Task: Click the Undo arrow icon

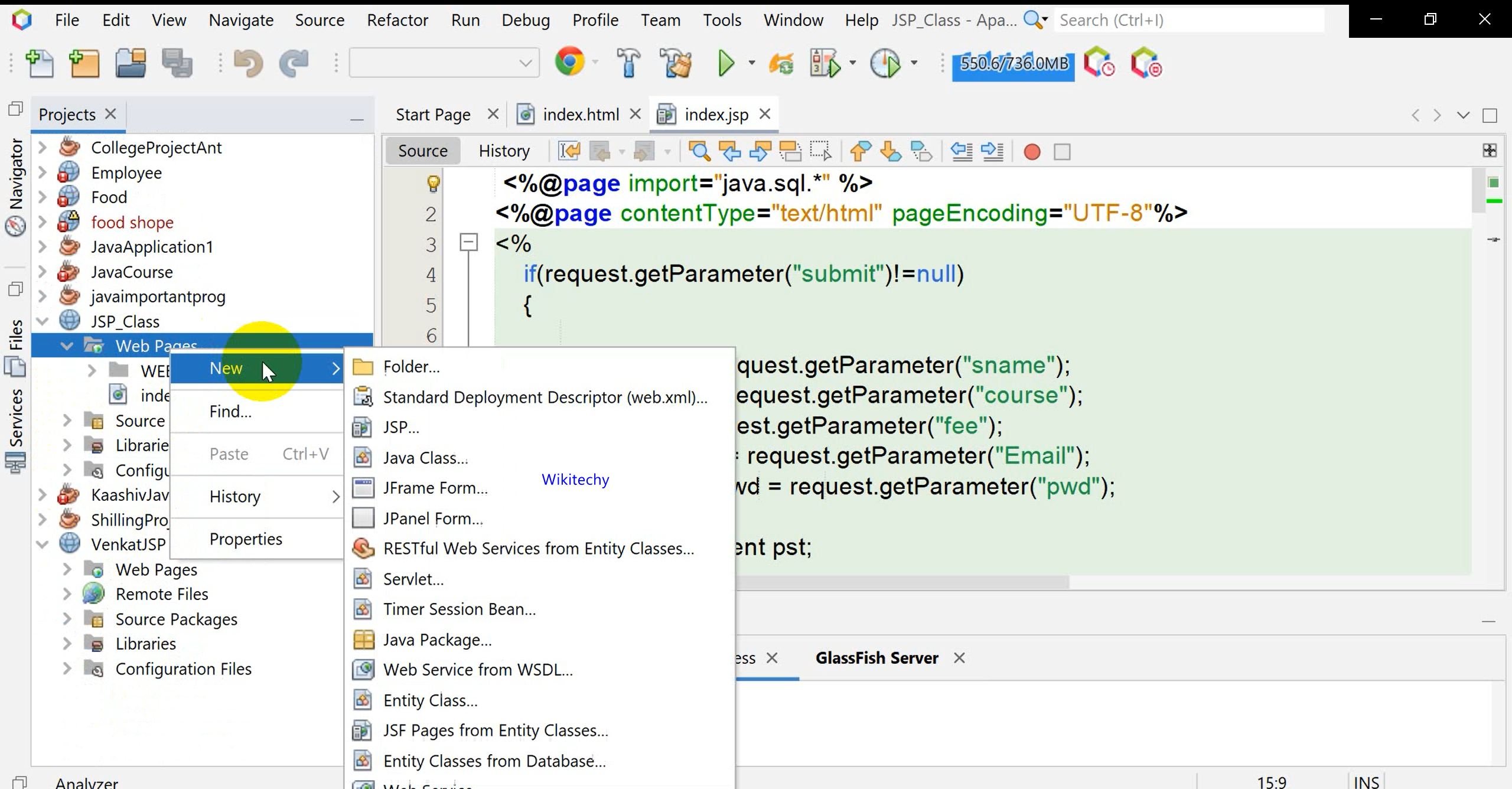Action: [x=248, y=63]
